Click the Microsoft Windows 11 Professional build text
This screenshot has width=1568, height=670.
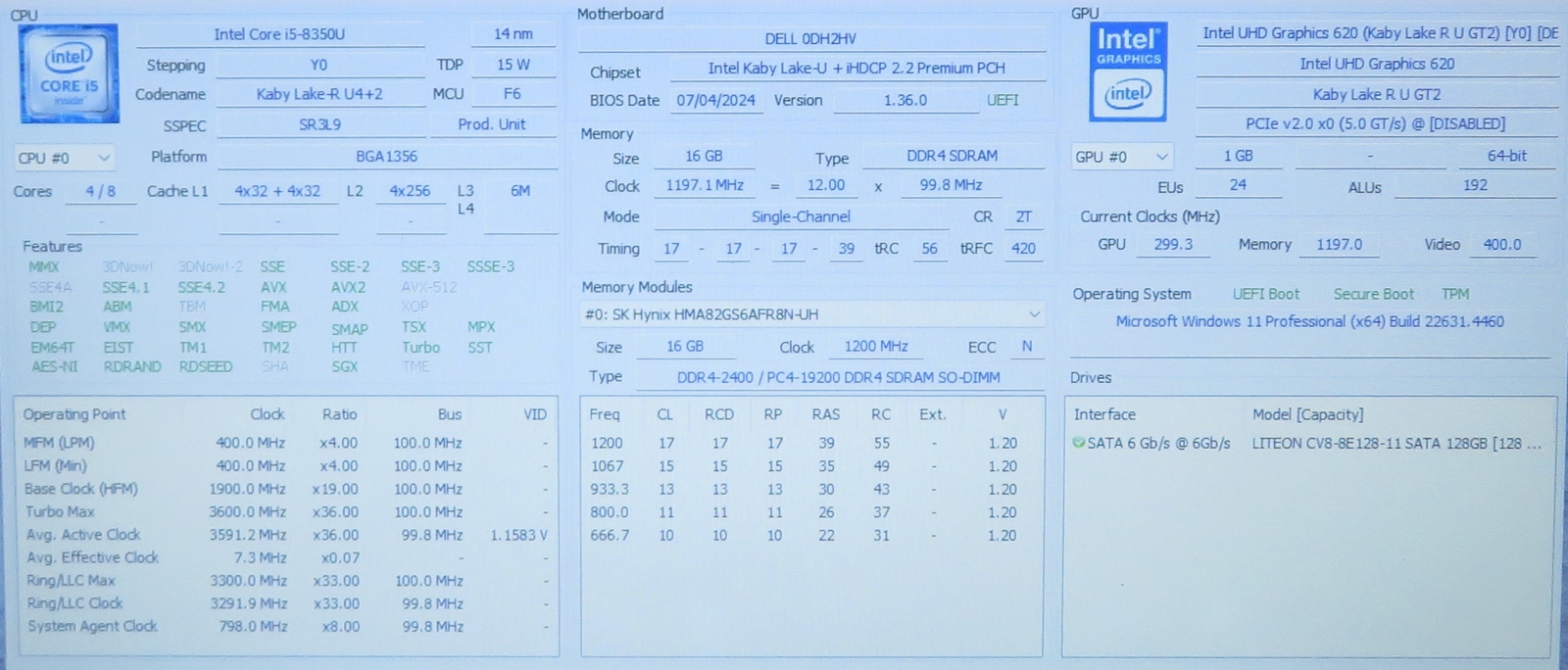coord(1309,321)
